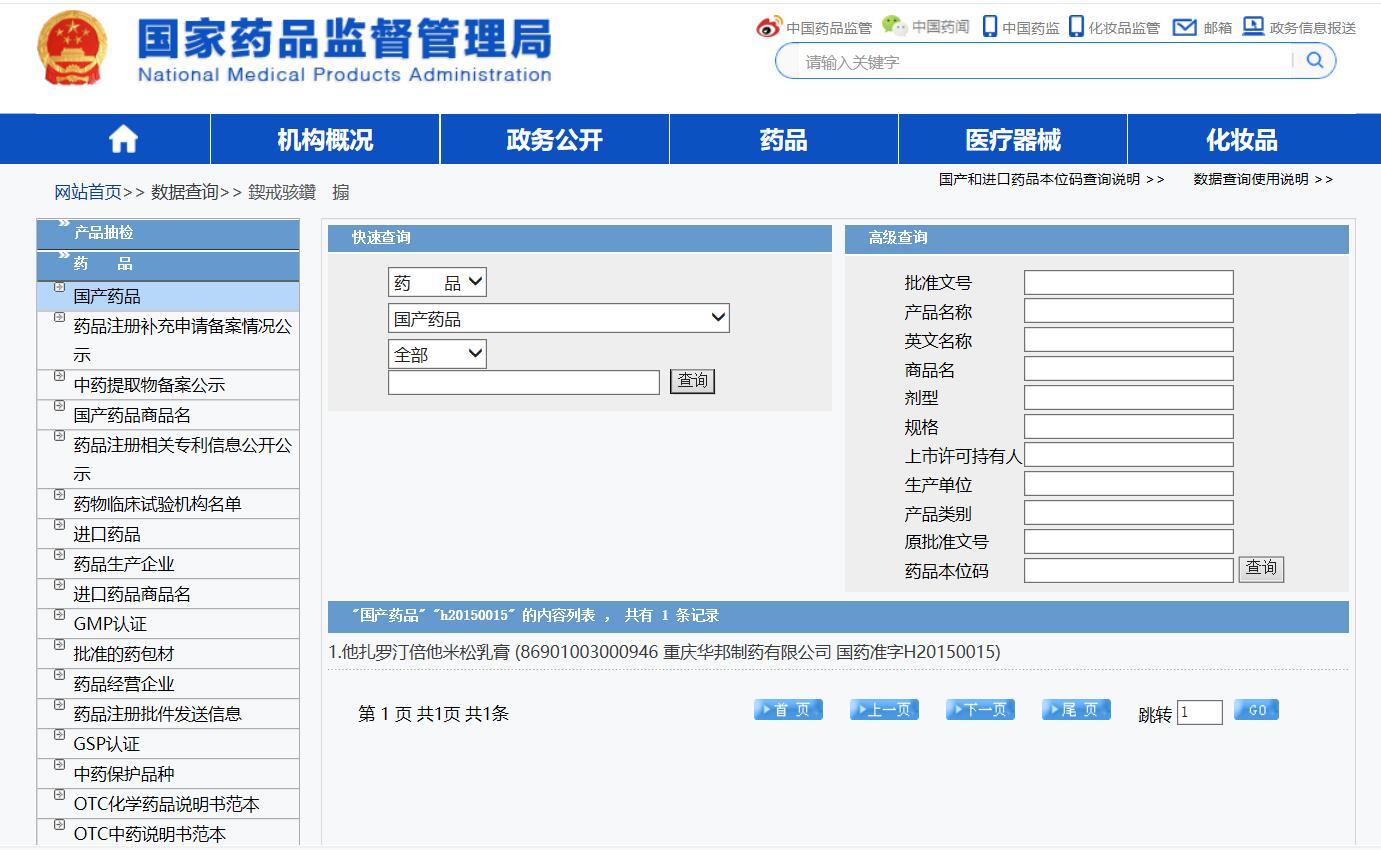This screenshot has height=850, width=1381.
Task: Open the 政务信息报送 monitor icon
Action: pyautogui.click(x=1253, y=26)
